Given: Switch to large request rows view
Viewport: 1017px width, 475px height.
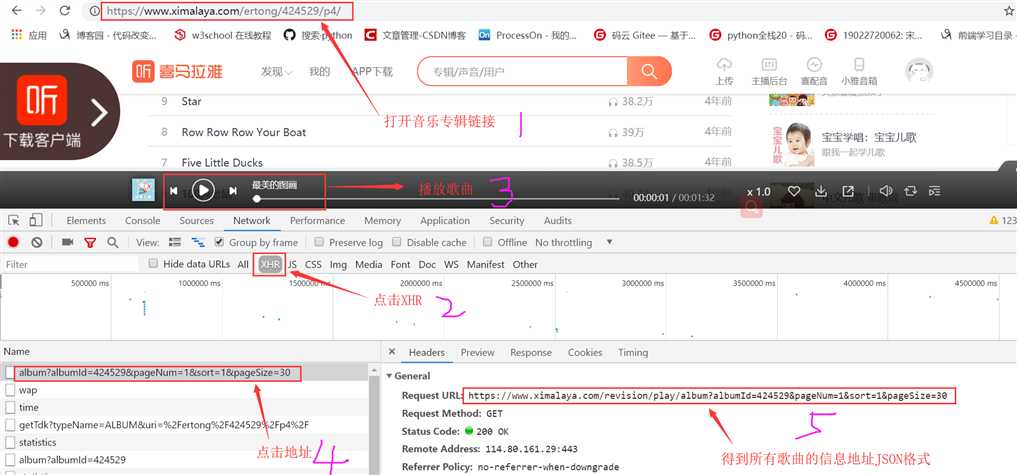Looking at the screenshot, I should point(174,242).
